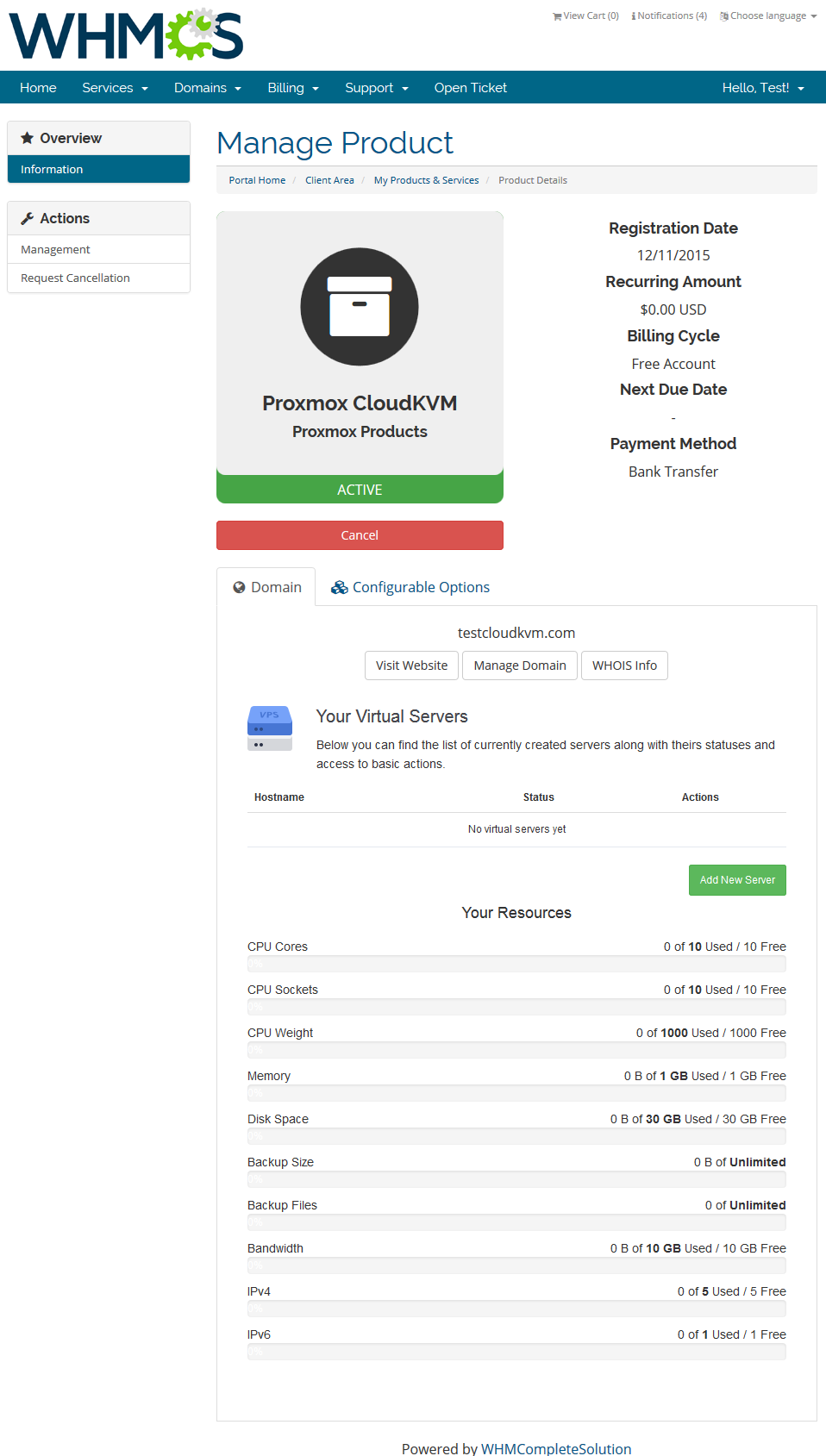Screen dimensions: 826x1456
Task: Click the Memory usage bar
Action: [516, 1093]
